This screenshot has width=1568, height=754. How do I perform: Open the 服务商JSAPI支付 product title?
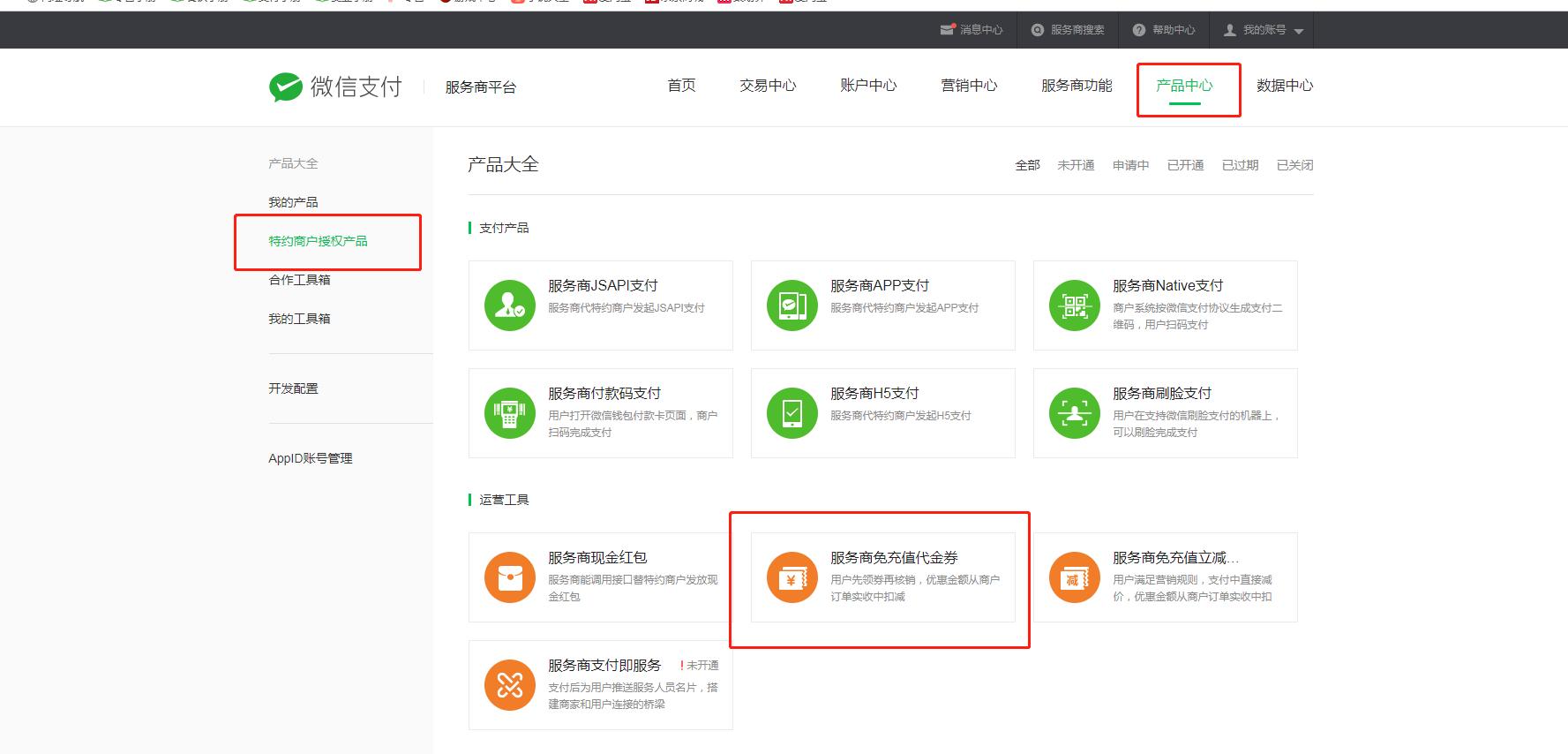[603, 286]
